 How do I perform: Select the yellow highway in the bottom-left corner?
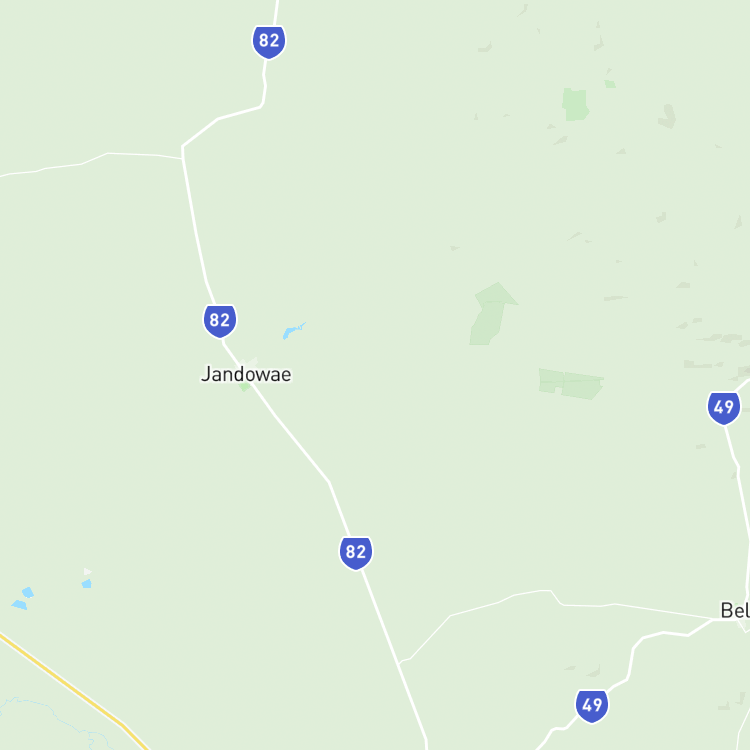tap(72, 690)
